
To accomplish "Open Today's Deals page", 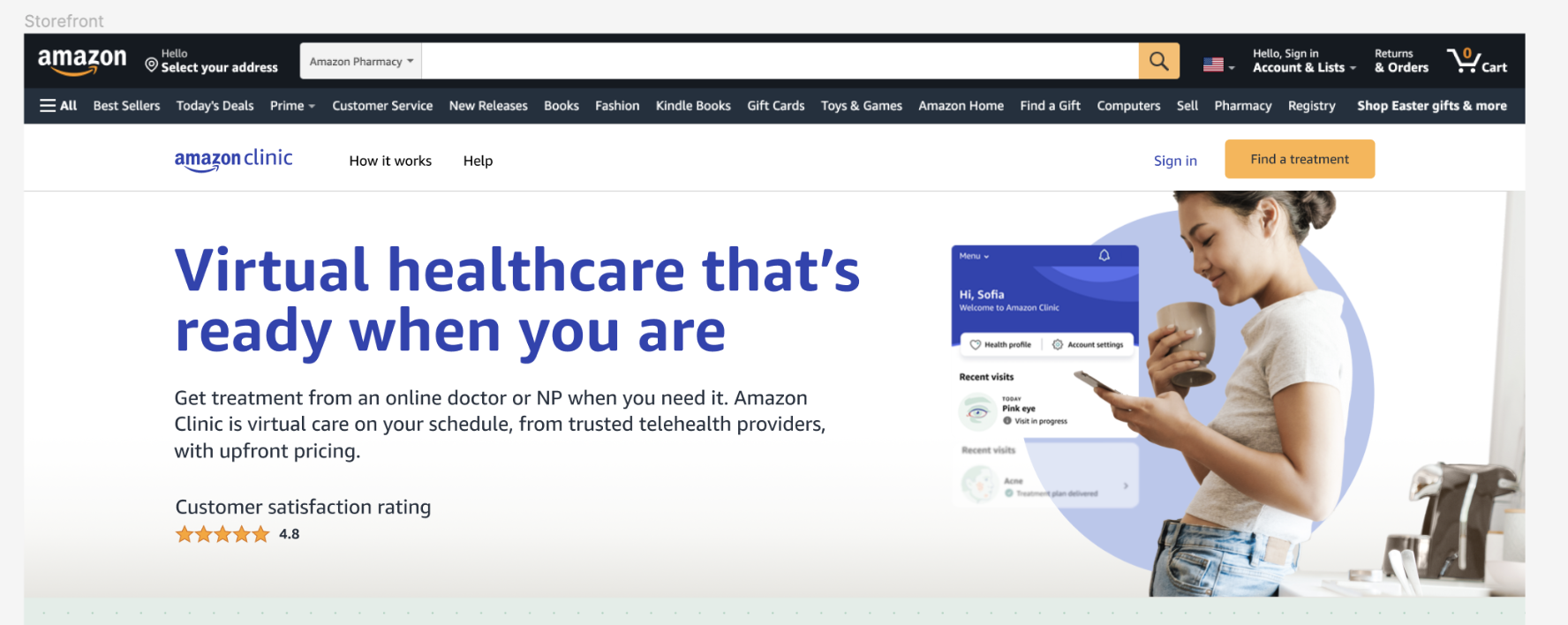I will (215, 106).
